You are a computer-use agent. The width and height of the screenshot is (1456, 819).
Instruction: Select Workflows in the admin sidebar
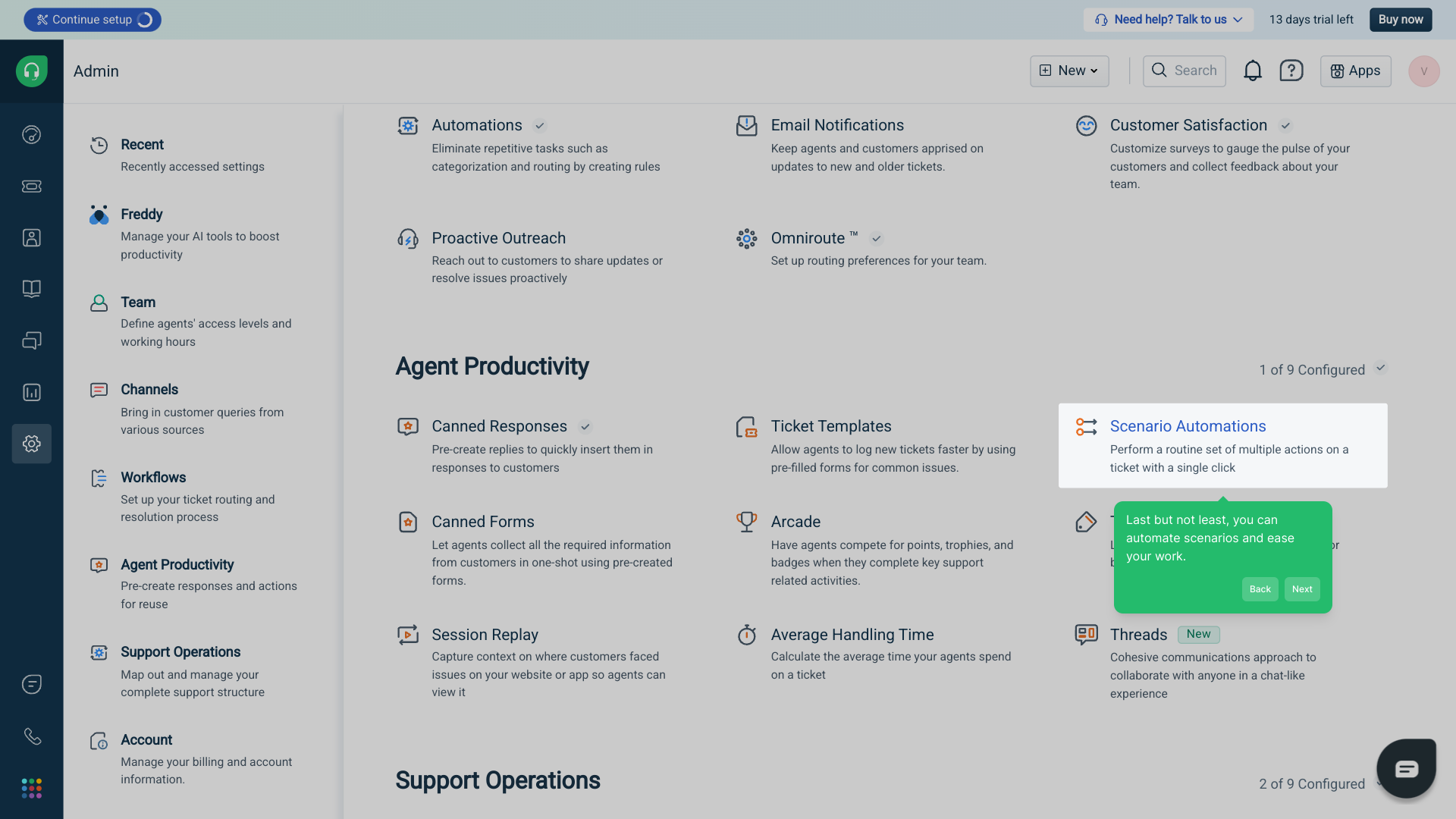click(x=153, y=477)
